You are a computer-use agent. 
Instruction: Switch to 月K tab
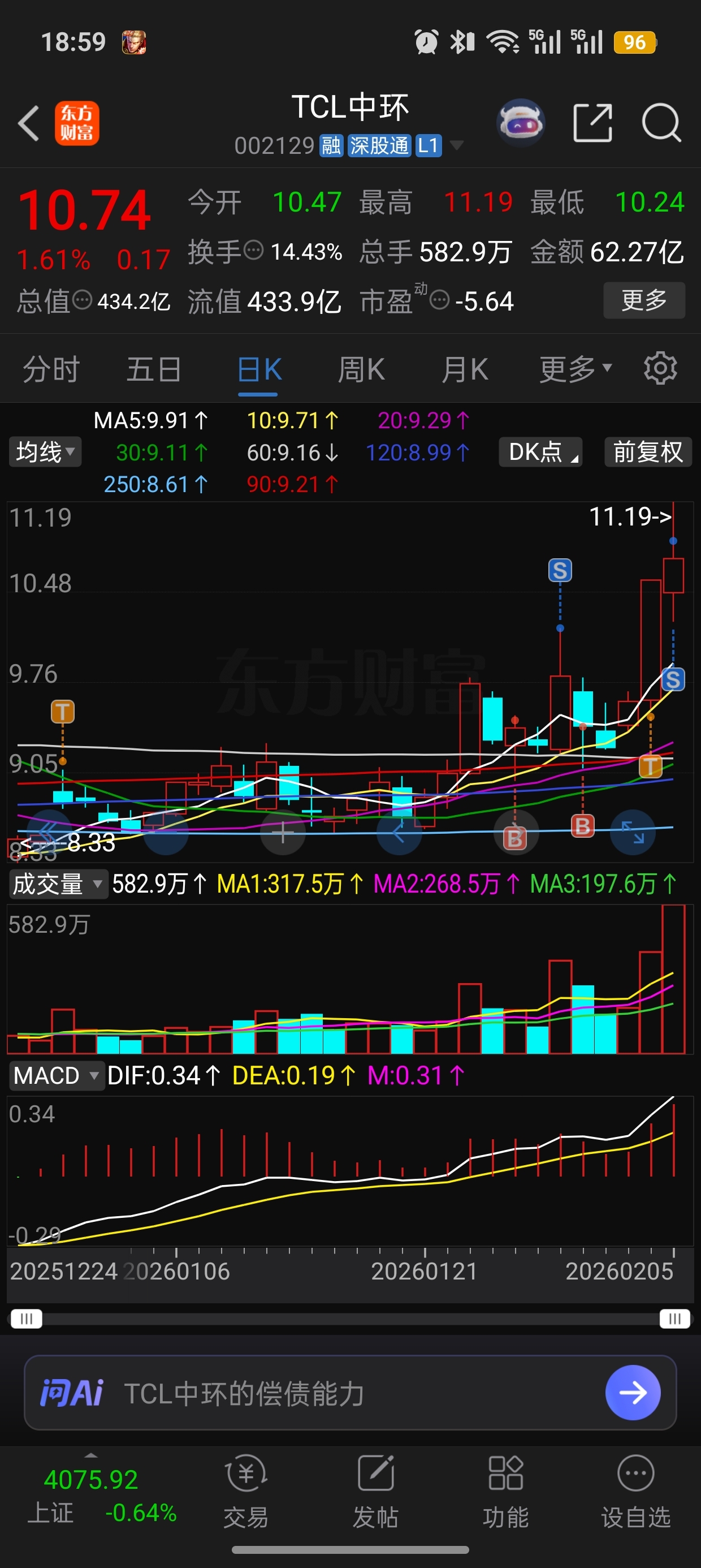point(465,369)
